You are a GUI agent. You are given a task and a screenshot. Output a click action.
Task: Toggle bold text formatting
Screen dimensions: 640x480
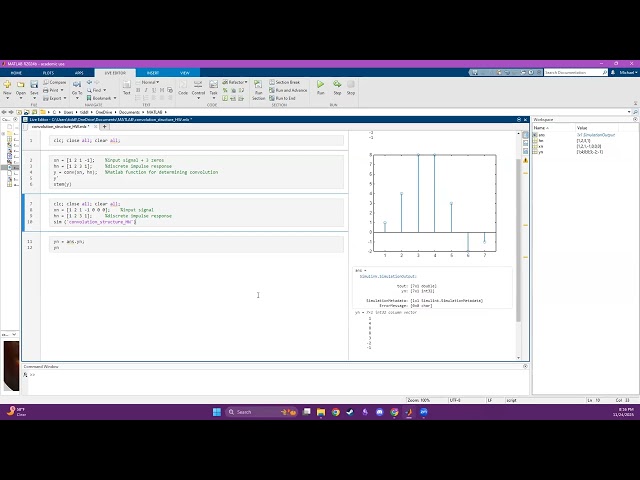[x=138, y=90]
